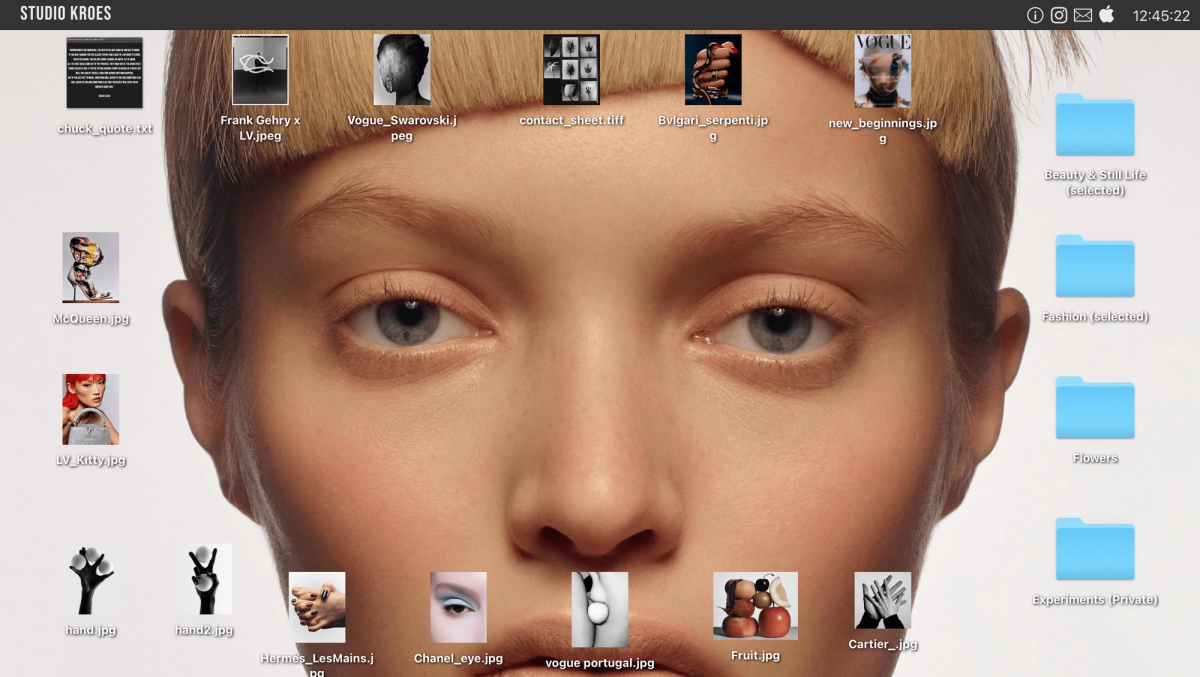Screen dimensions: 1200x677
Task: Open the McQueen.jpg shoe image
Action: pos(91,268)
